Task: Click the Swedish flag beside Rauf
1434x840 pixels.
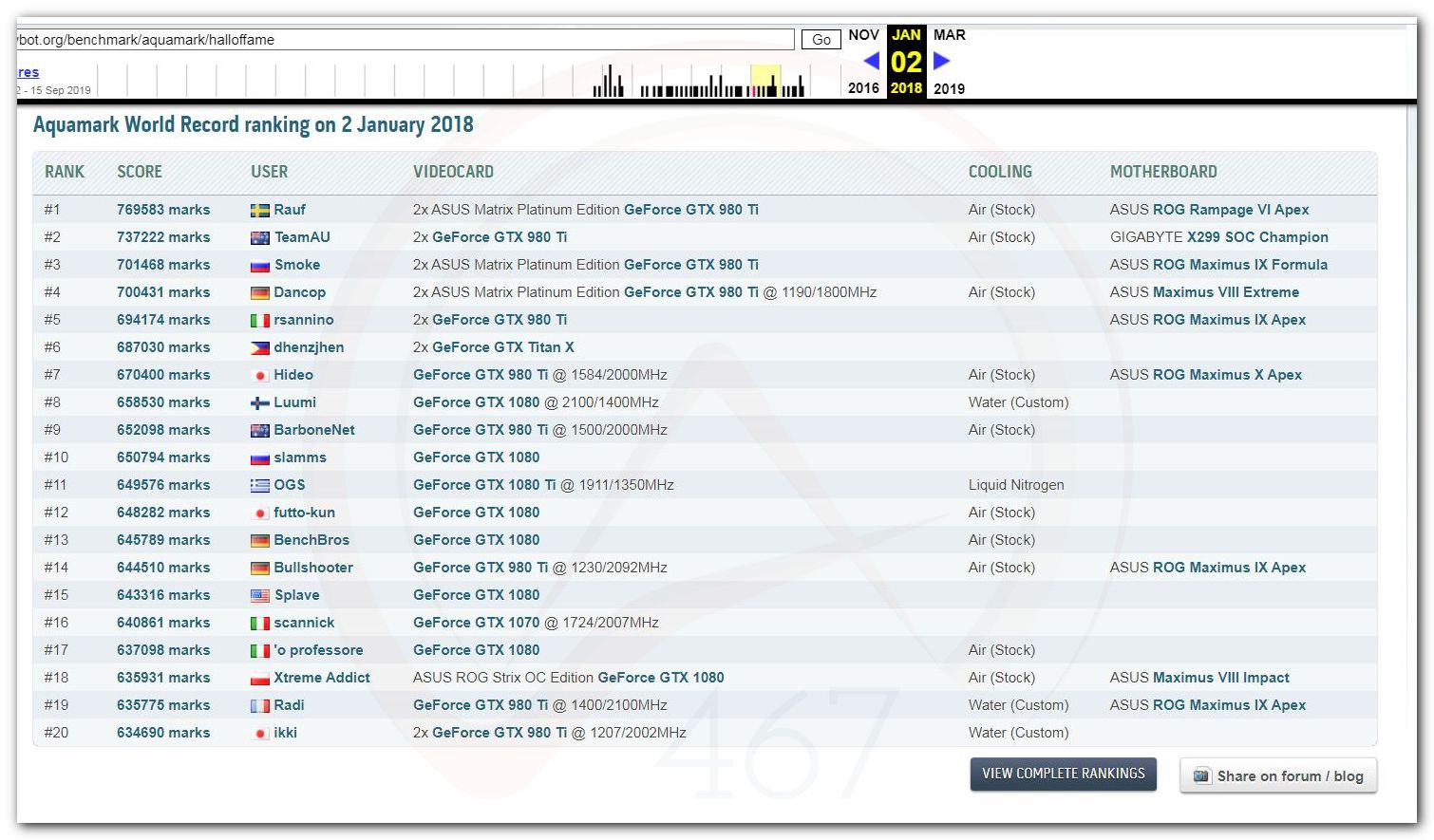Action: point(259,211)
